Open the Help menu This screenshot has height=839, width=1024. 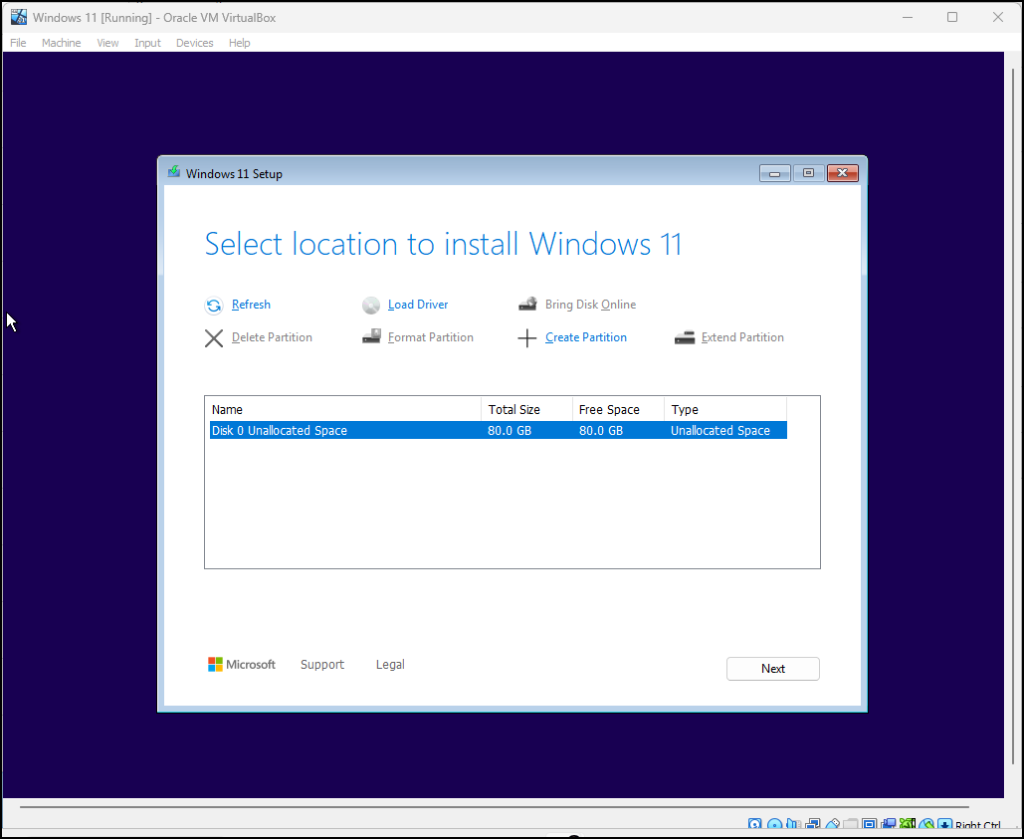pos(240,43)
